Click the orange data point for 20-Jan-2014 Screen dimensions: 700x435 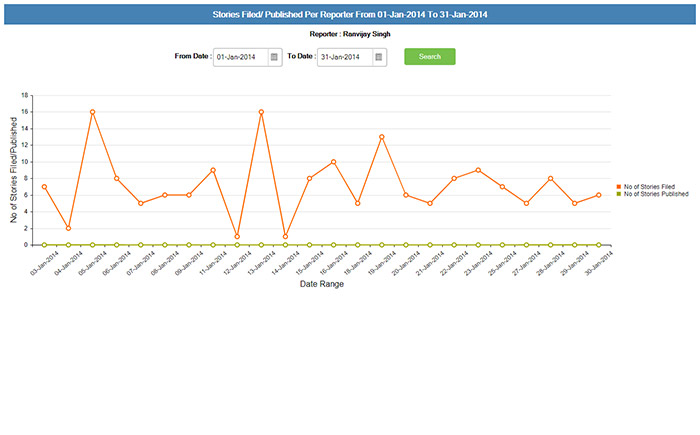point(406,195)
